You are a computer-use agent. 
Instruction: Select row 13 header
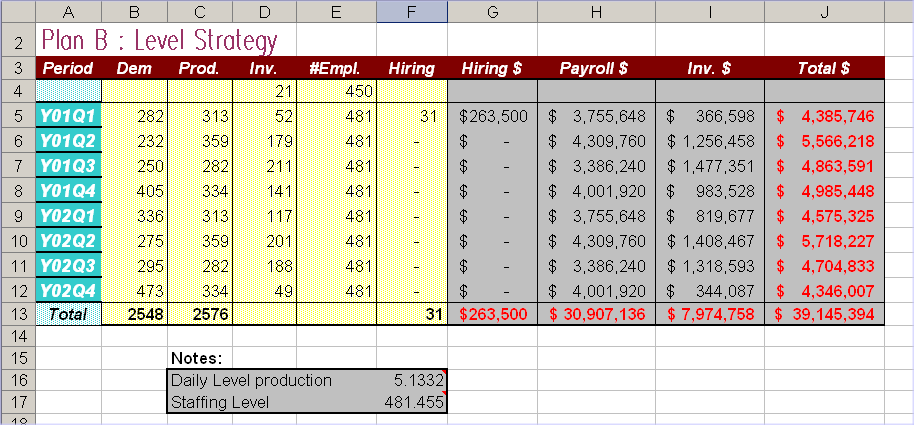click(x=17, y=314)
